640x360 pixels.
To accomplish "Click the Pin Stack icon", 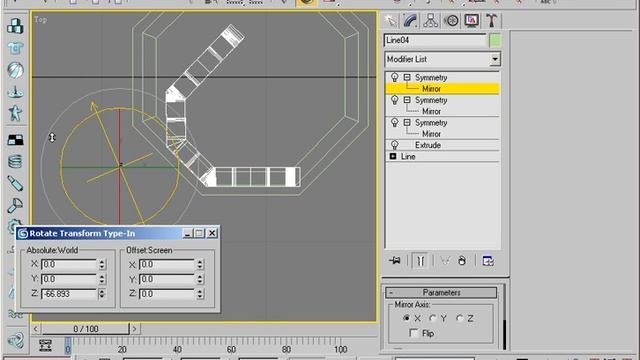I will (x=395, y=260).
